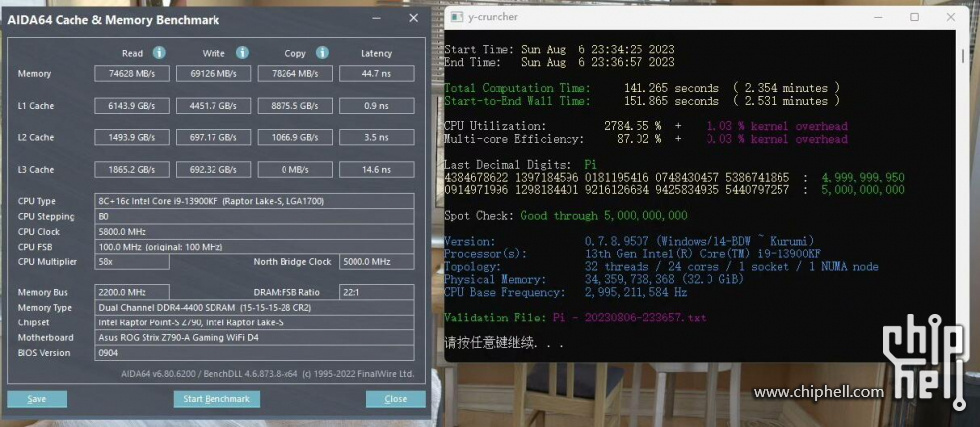Image resolution: width=980 pixels, height=427 pixels.
Task: Select the Memory Latency value 44.7 ns
Action: click(x=376, y=74)
